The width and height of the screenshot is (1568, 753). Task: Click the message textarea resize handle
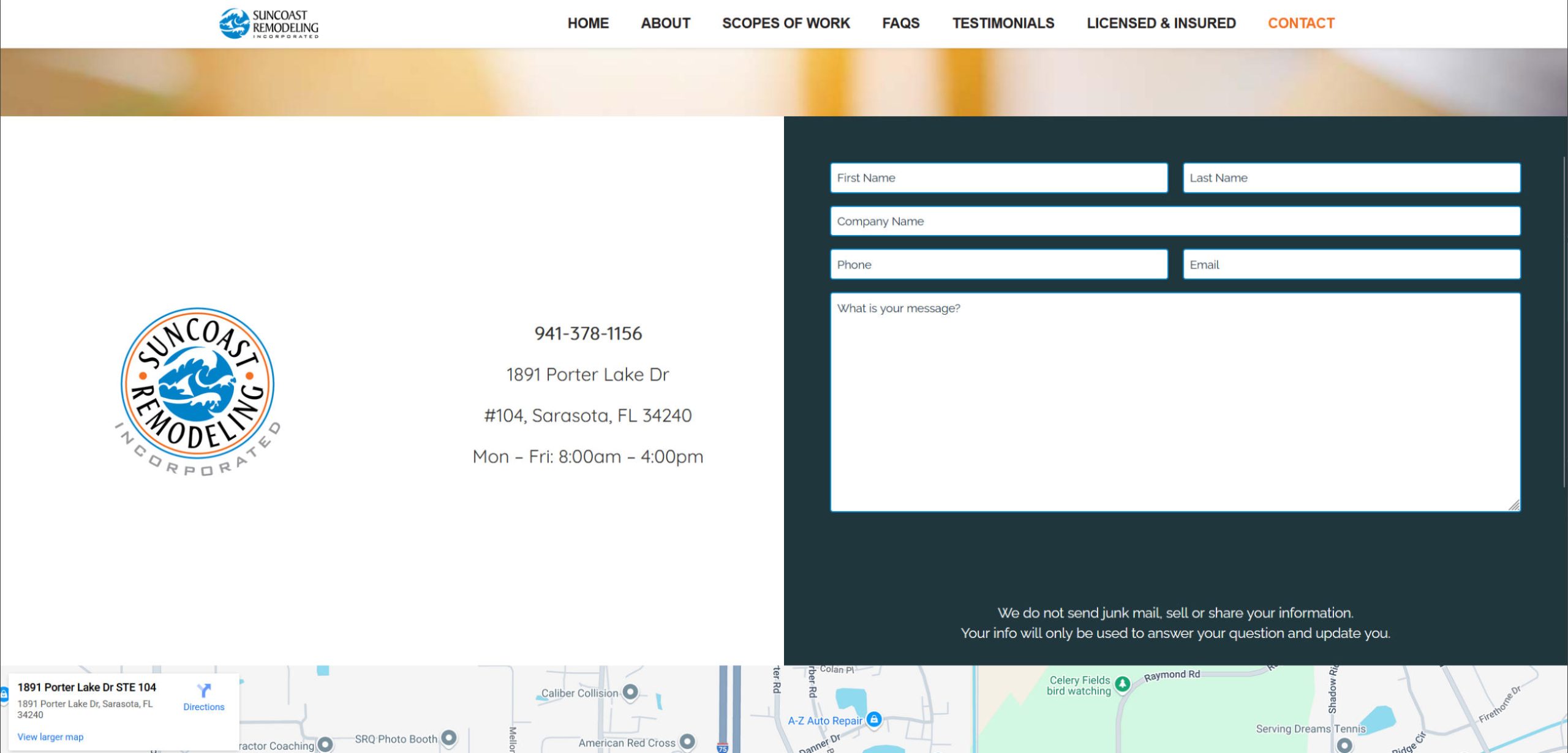tap(1514, 505)
